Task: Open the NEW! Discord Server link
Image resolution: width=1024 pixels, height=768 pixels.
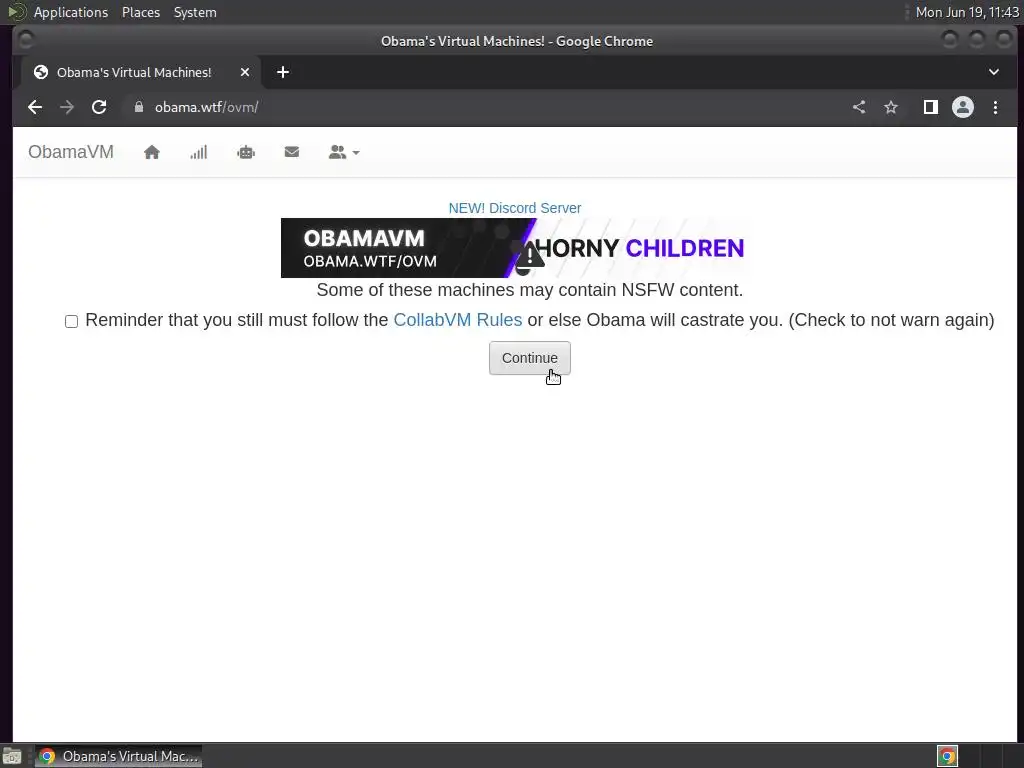Action: pos(515,208)
